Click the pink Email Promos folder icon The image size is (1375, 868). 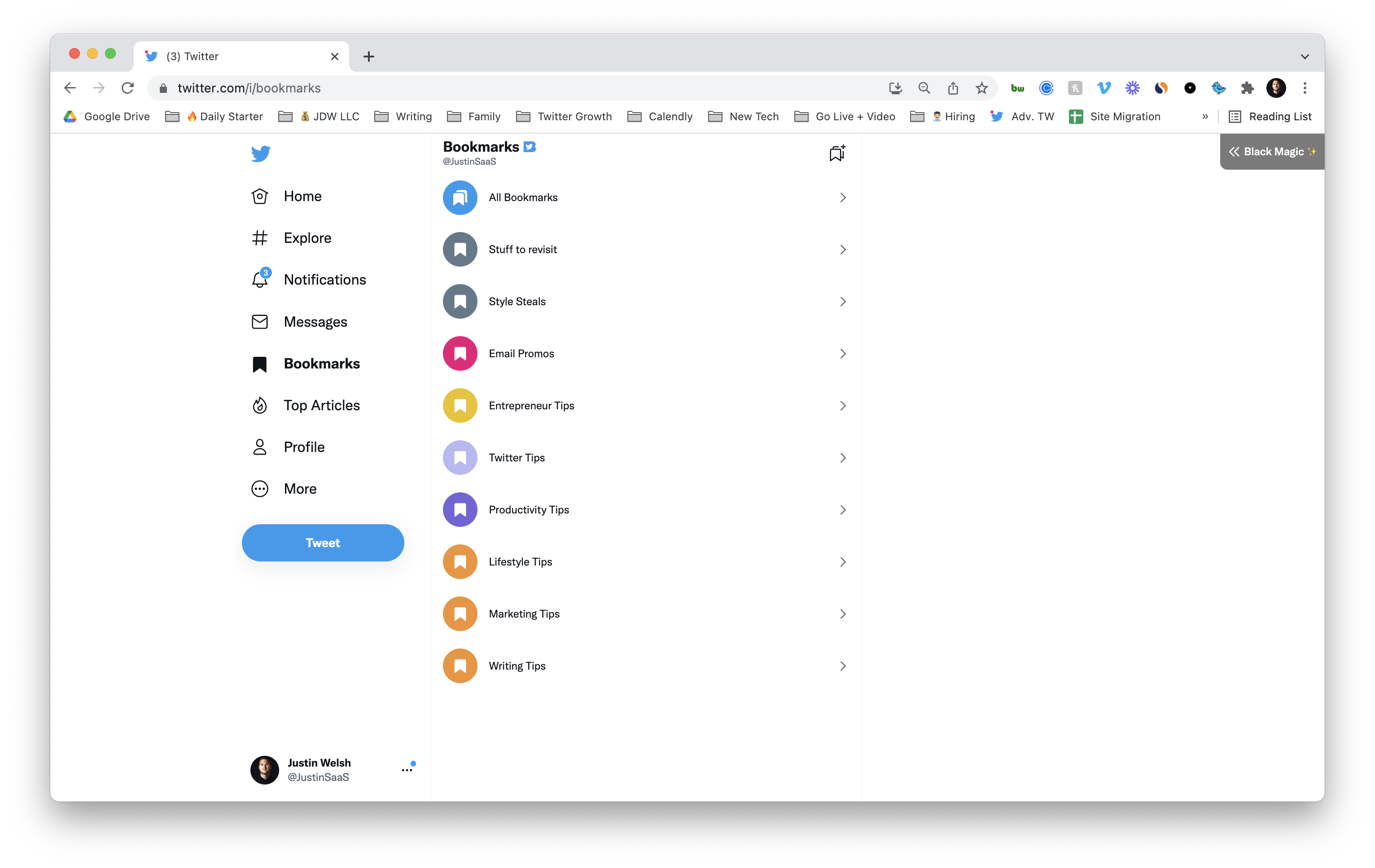[460, 354]
